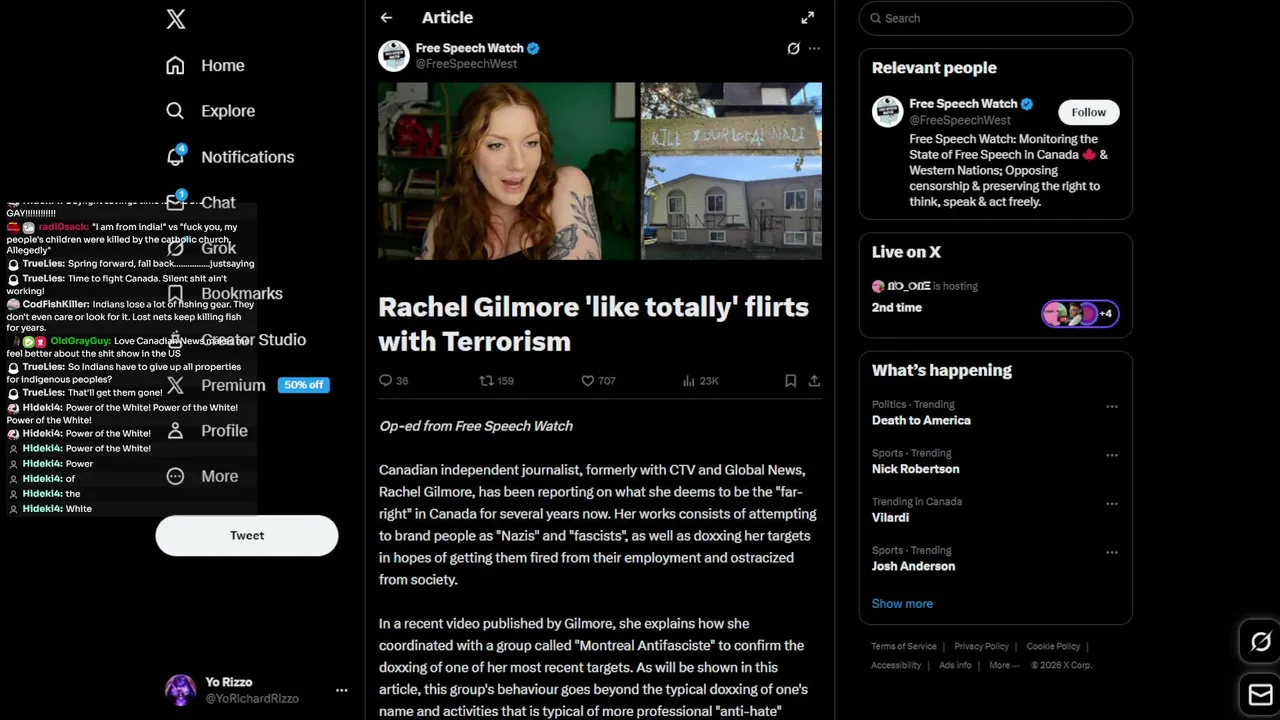Click Free Speech Watch avatar in Relevant people
This screenshot has width=1280, height=720.
[x=888, y=112]
